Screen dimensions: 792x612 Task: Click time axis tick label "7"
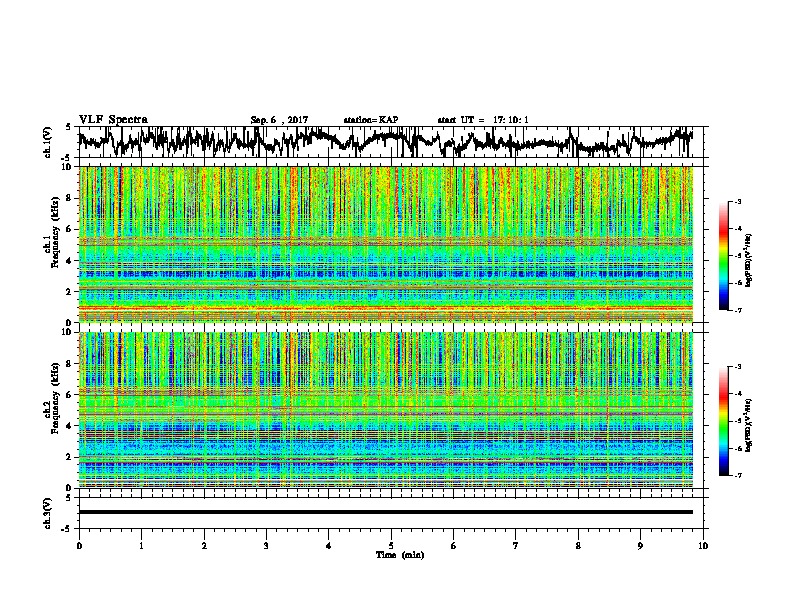click(x=516, y=546)
